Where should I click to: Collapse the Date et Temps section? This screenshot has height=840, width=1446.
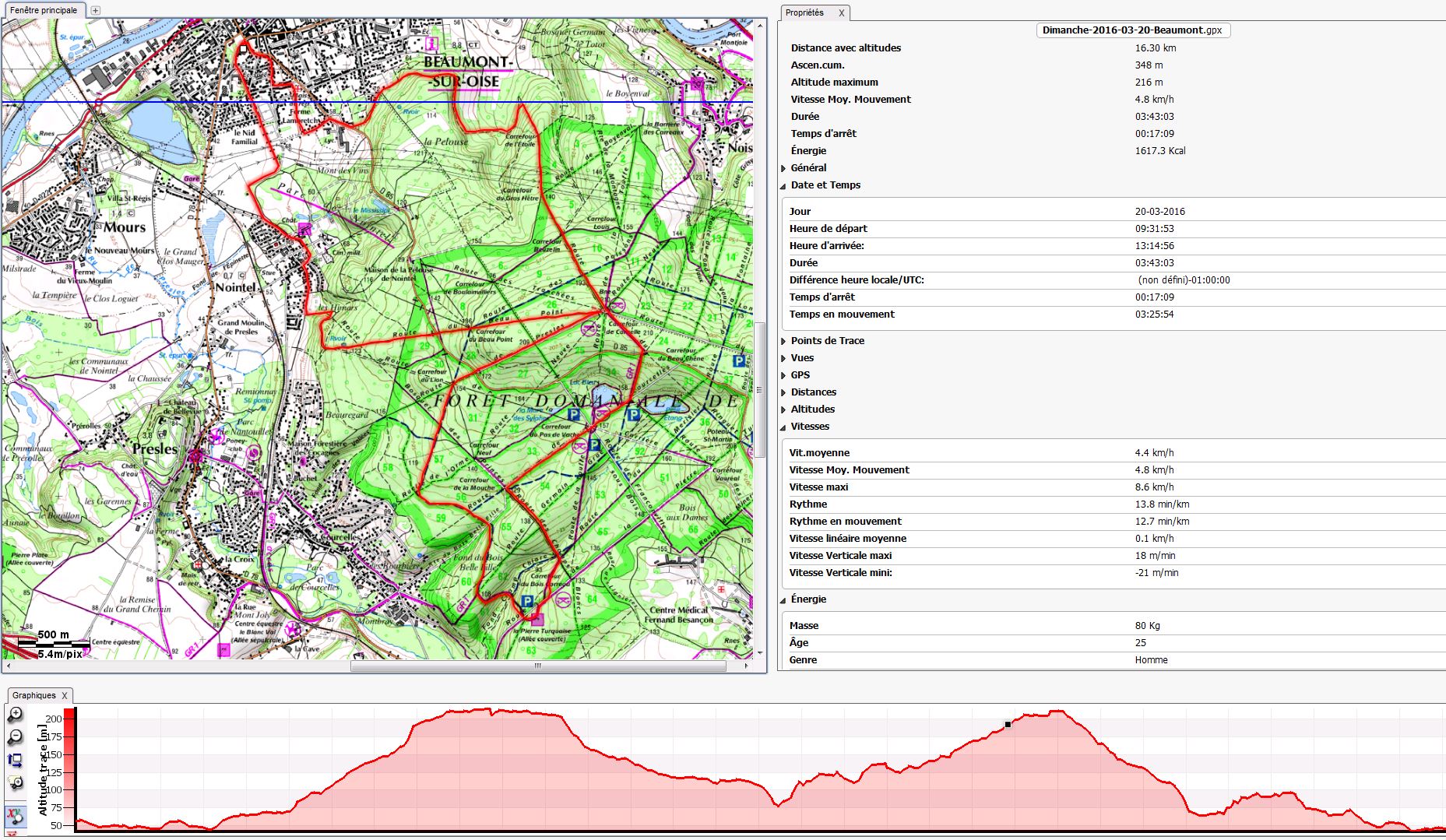784,185
